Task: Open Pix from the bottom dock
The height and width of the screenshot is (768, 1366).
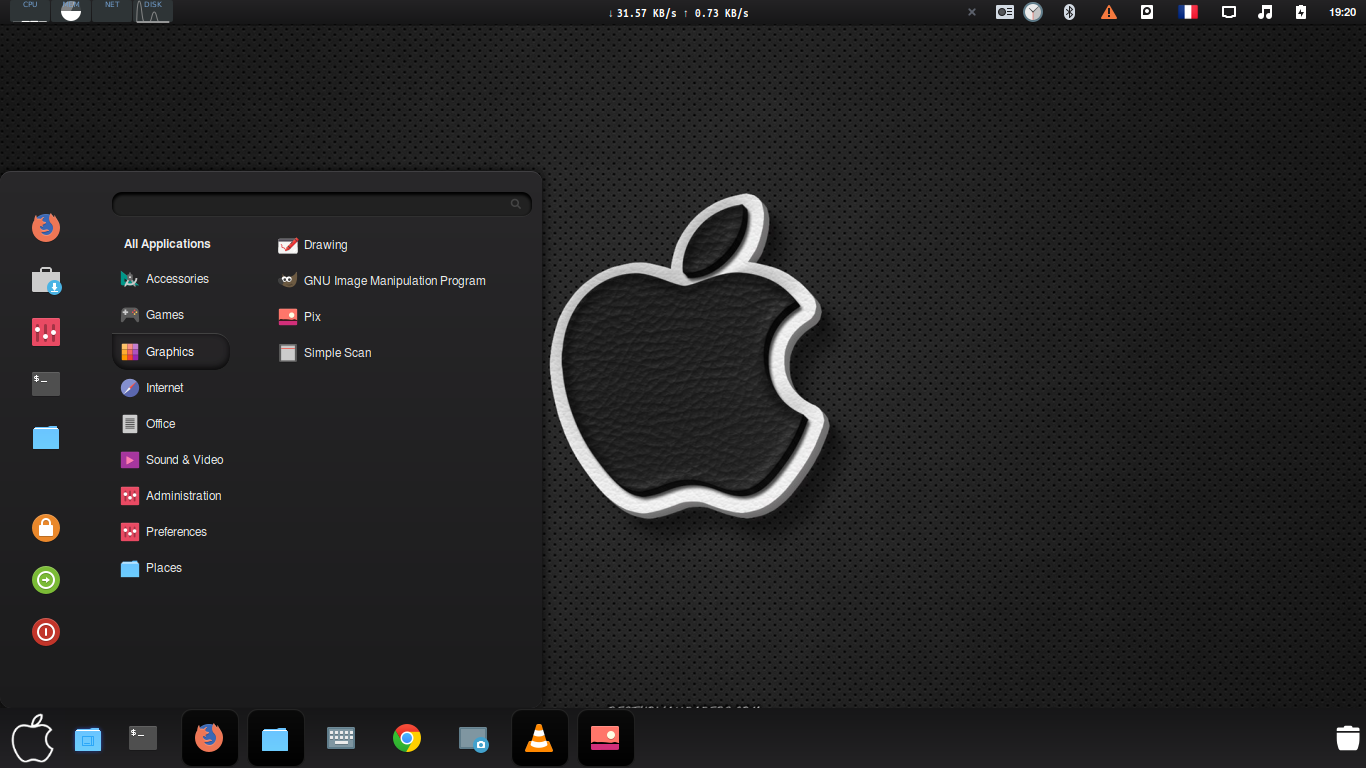Action: pos(605,738)
